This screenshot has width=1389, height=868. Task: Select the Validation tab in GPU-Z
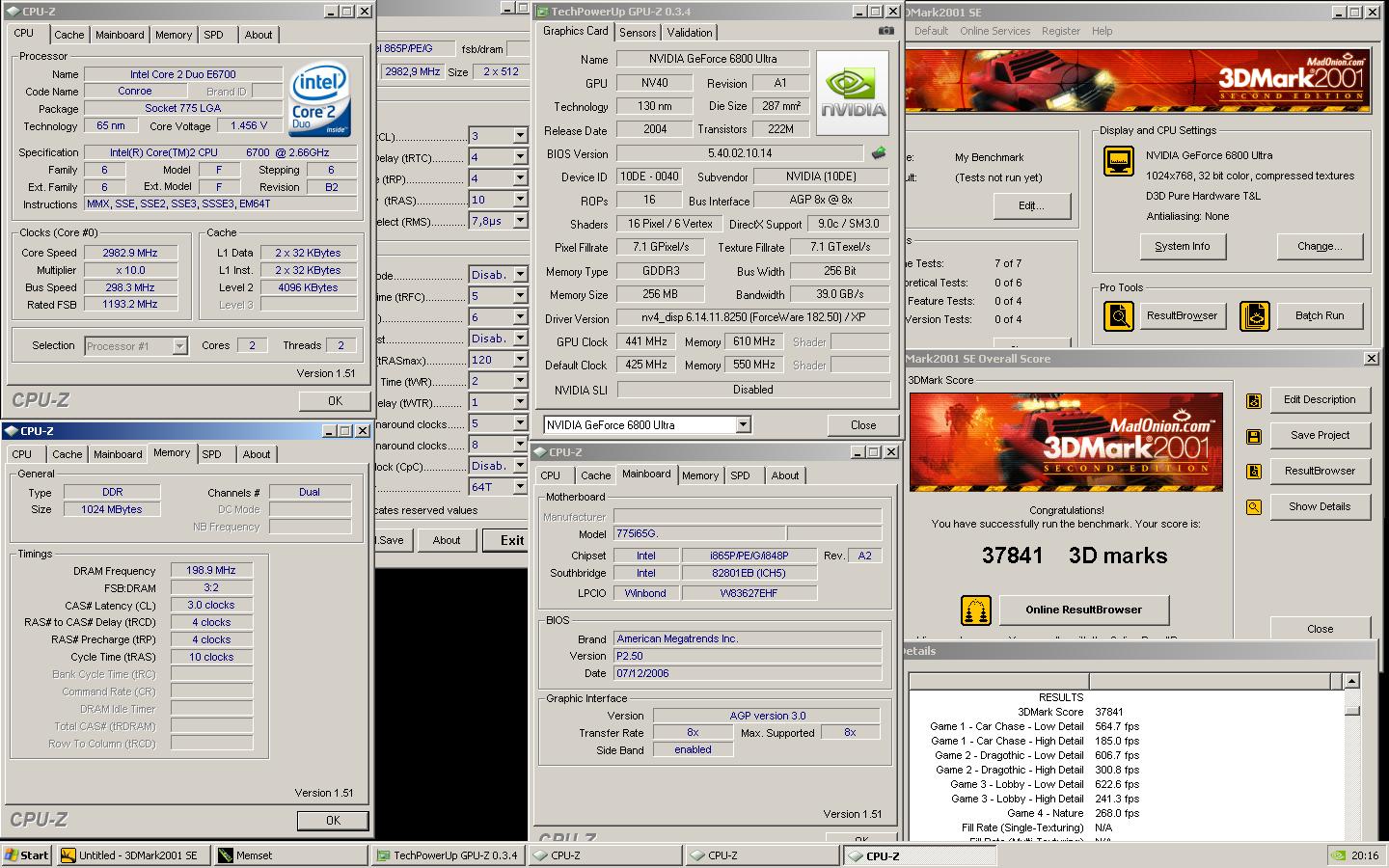tap(690, 33)
